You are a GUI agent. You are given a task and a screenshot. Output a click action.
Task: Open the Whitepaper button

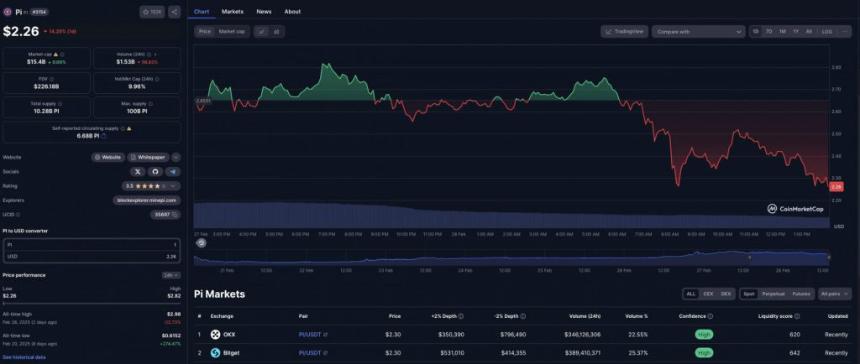pos(149,157)
